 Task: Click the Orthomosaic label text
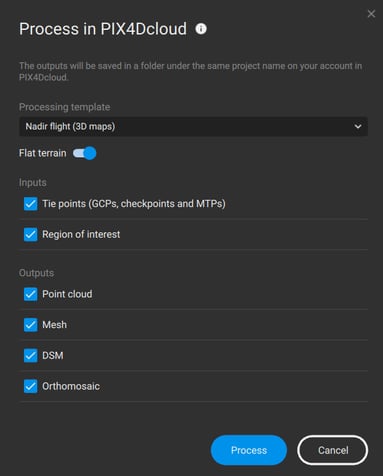[x=71, y=386]
